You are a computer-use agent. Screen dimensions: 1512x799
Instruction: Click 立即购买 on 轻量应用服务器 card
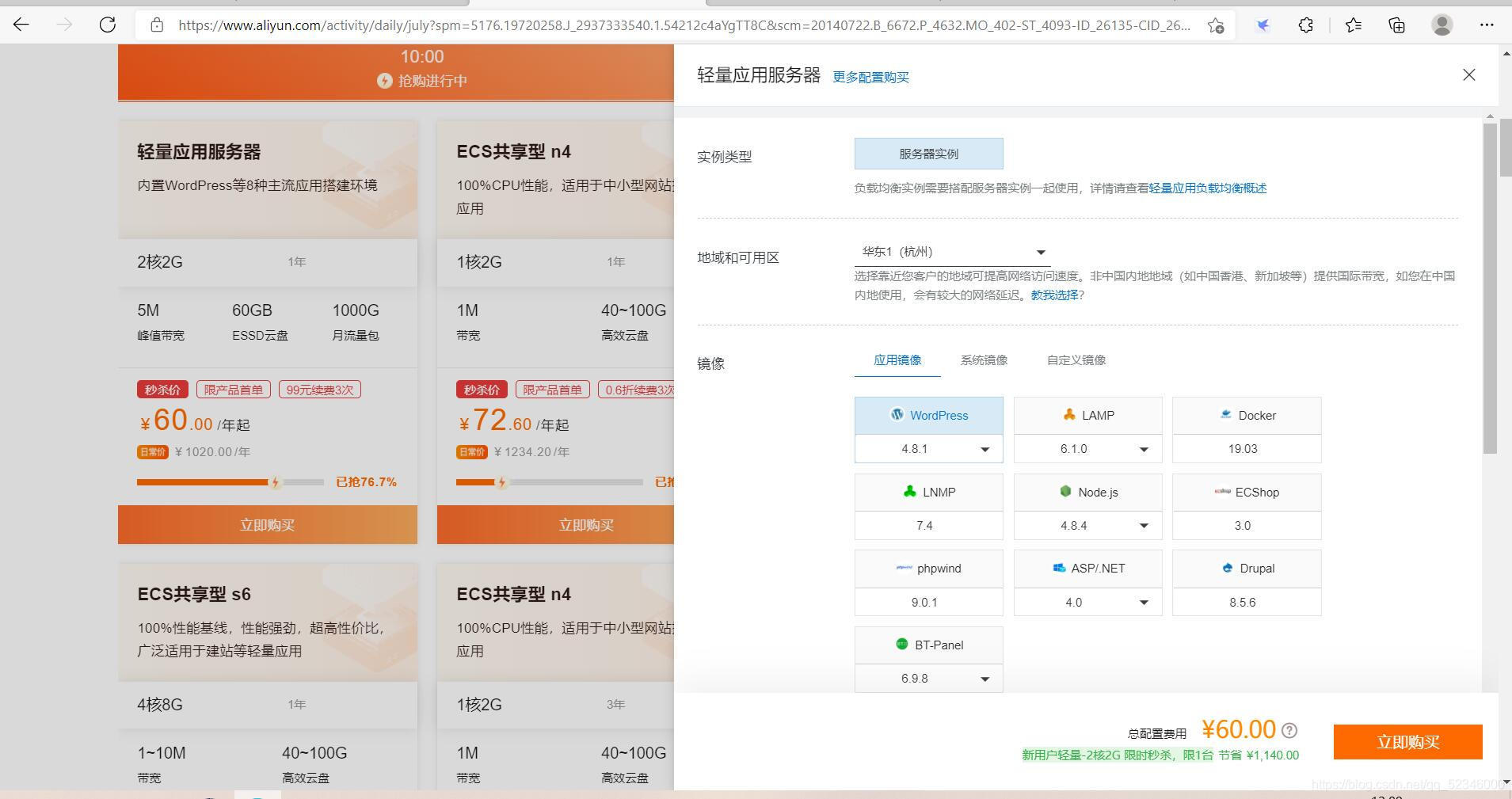[x=268, y=525]
